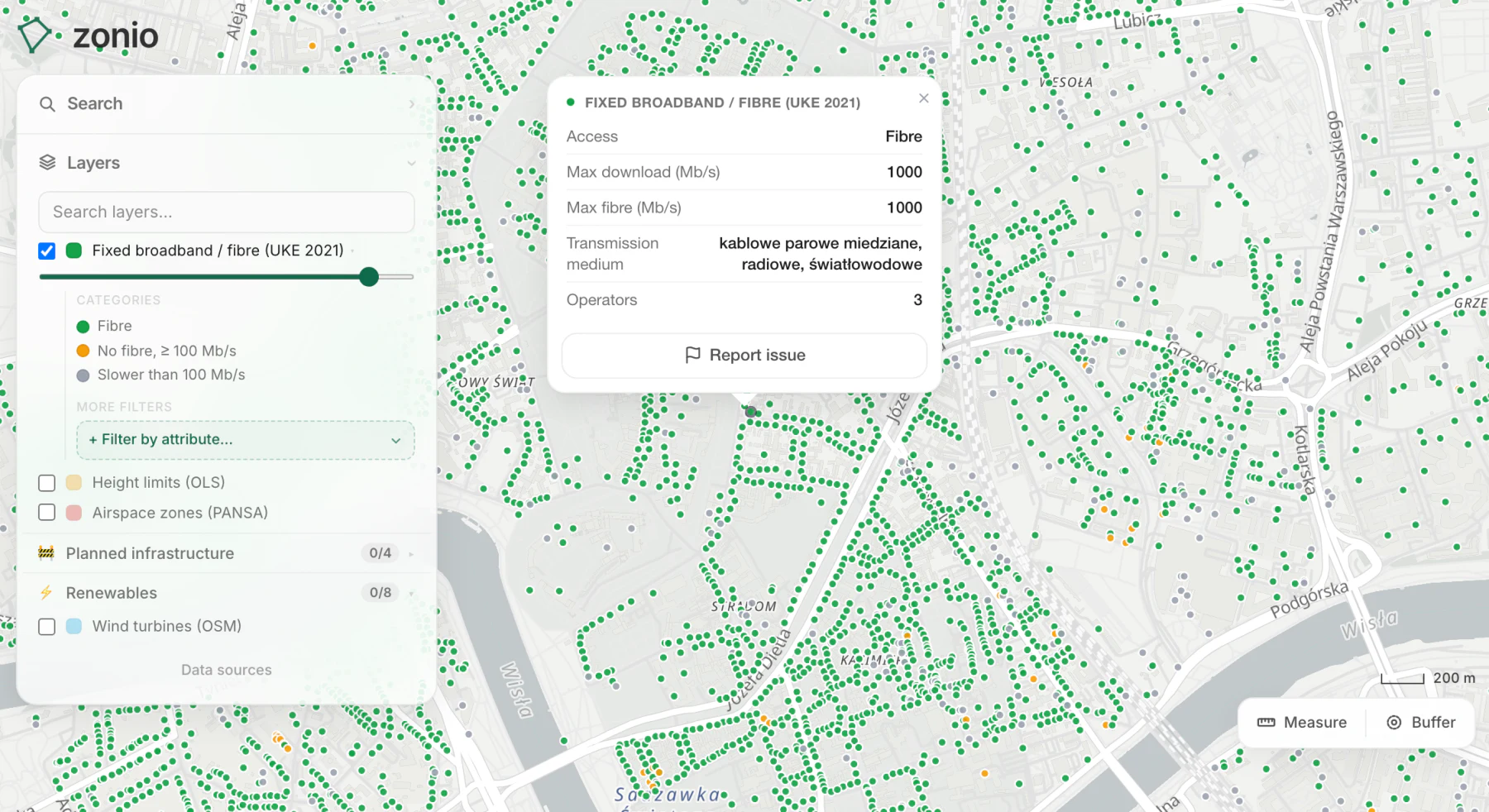
Task: Open the Data sources link
Action: coord(227,671)
